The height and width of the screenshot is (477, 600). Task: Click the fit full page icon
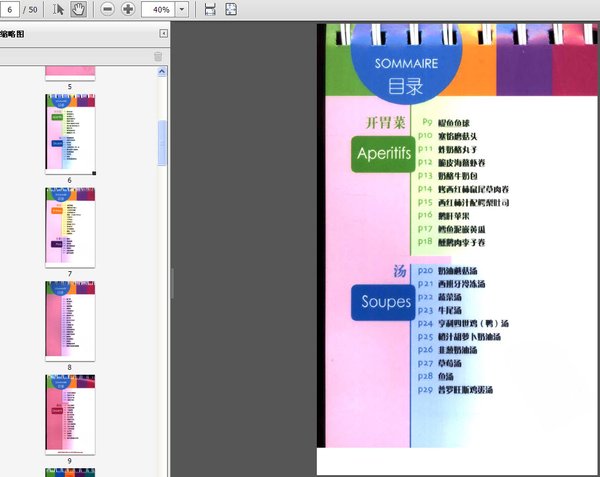pos(231,9)
